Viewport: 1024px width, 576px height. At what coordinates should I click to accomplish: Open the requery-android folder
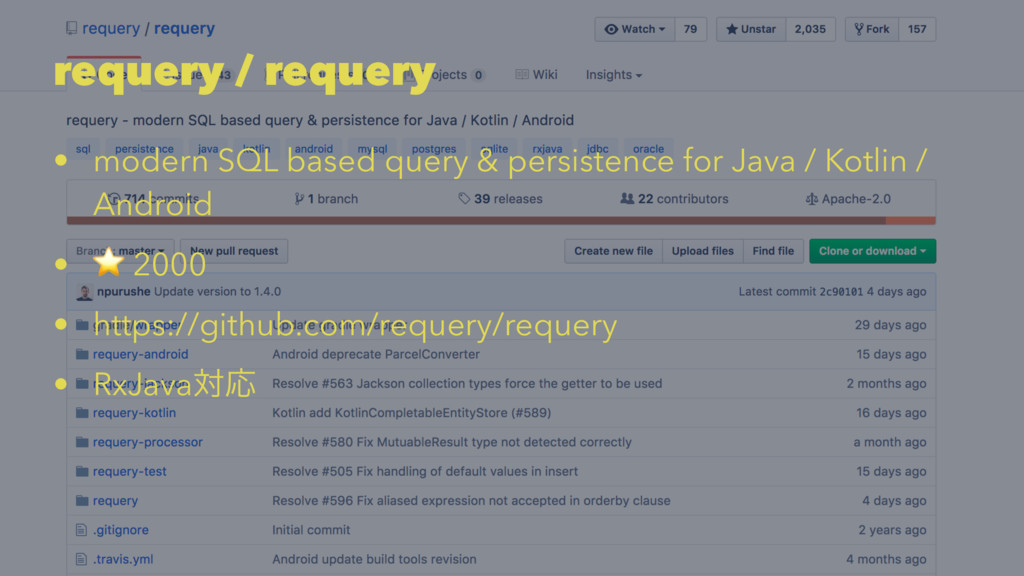[x=140, y=355]
